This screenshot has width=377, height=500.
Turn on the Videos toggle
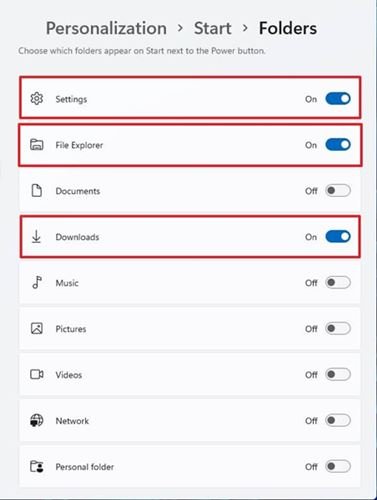pos(338,375)
